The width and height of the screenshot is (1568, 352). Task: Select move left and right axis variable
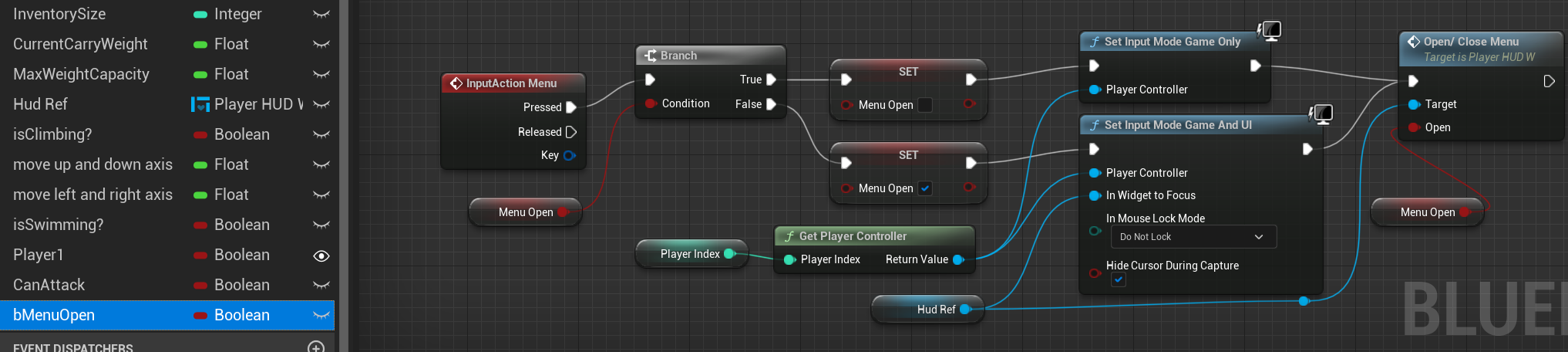167,195
